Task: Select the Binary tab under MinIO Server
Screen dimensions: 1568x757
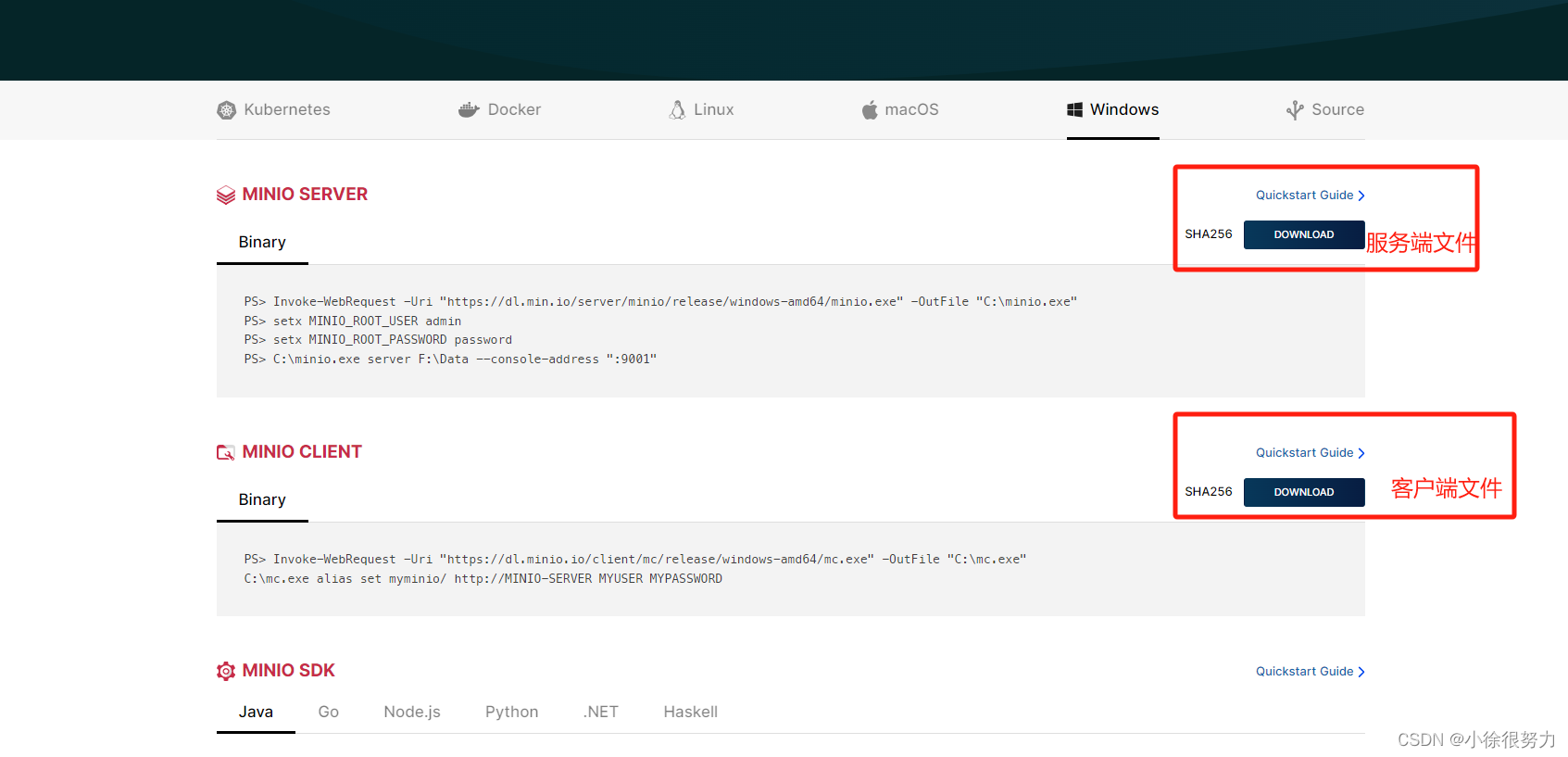Action: click(x=262, y=243)
